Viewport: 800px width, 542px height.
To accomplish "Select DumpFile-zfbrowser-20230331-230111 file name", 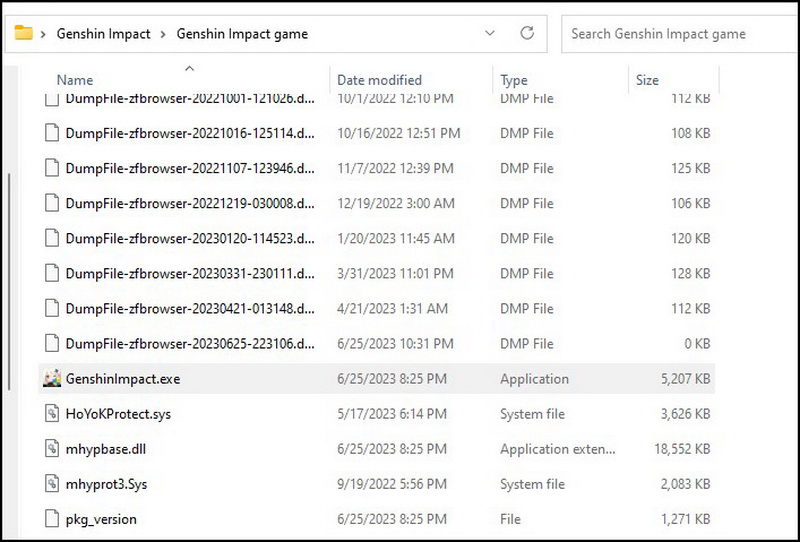I will coord(190,274).
